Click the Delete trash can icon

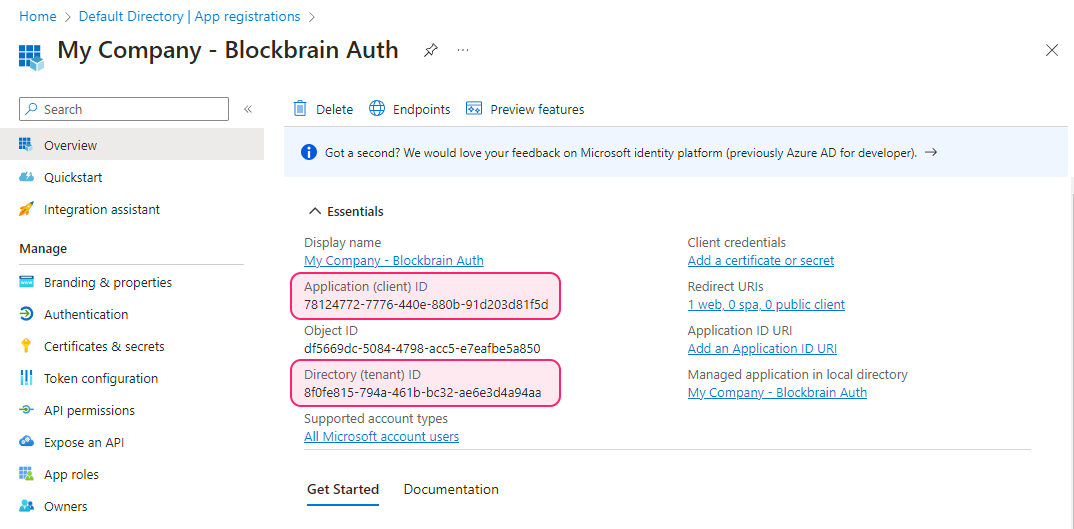coord(300,109)
